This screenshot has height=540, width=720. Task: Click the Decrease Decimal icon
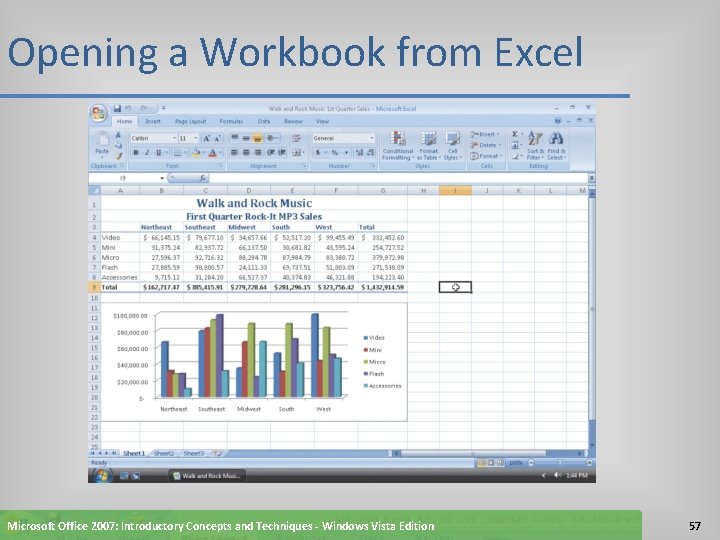[371, 152]
